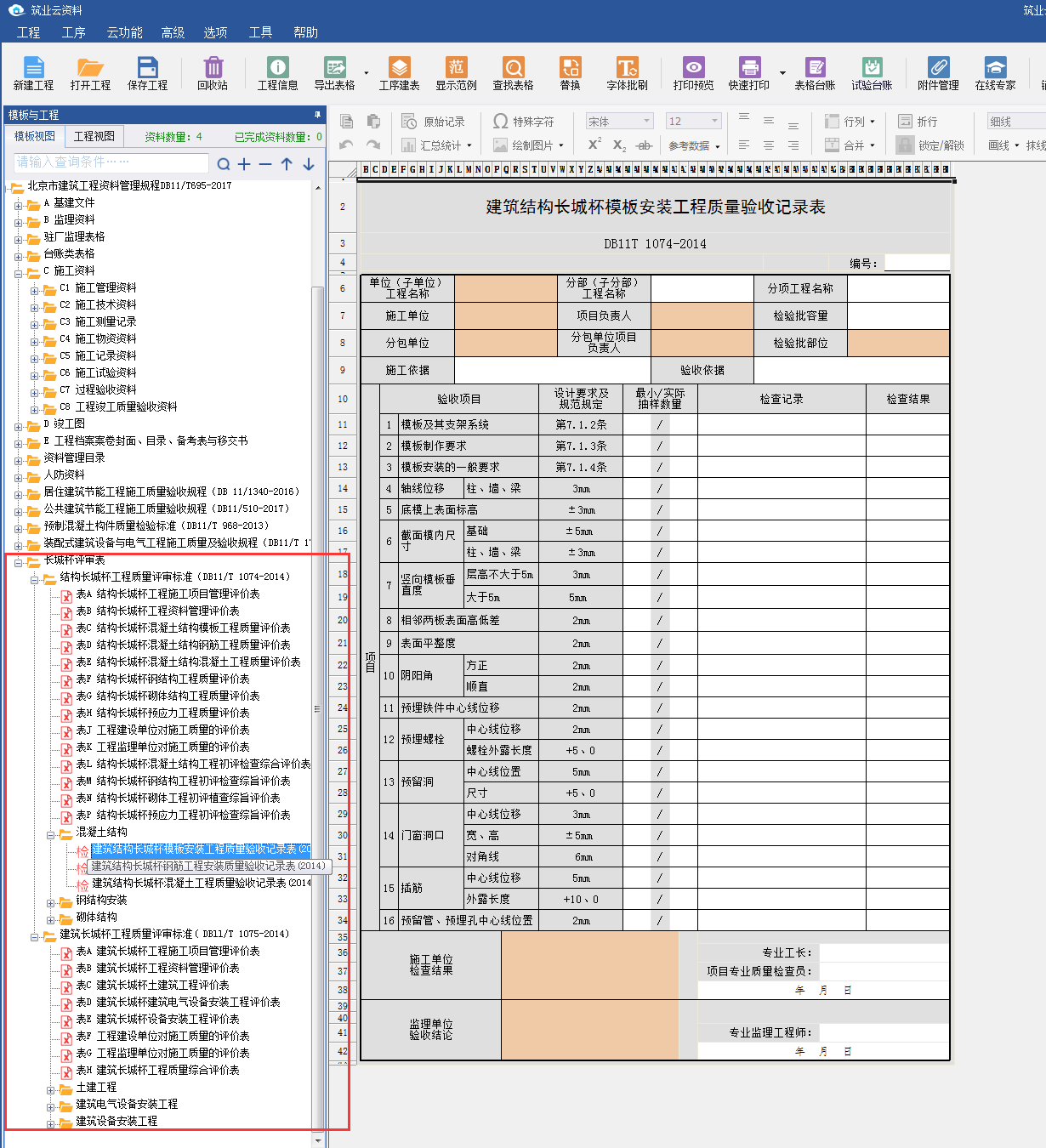
Task: Show 工程信息 project information
Action: [278, 73]
